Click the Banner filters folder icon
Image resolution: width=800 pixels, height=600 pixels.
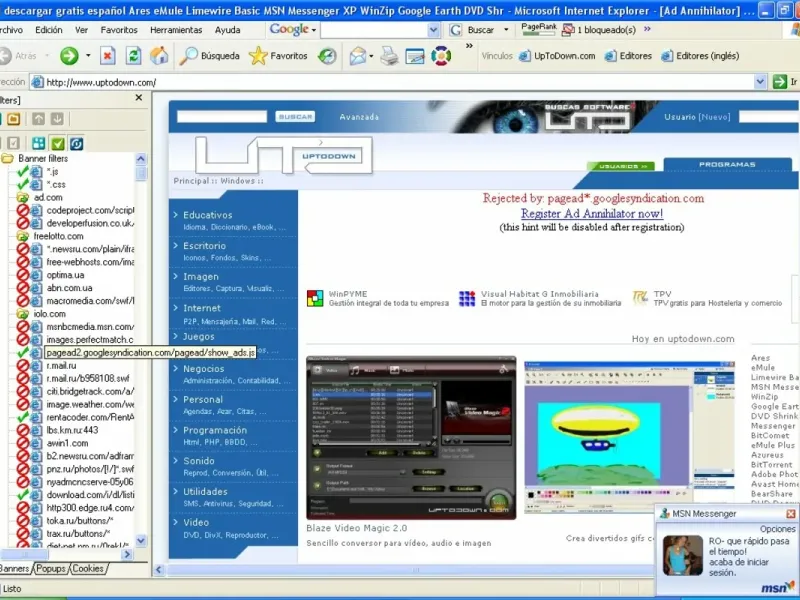coord(7,158)
